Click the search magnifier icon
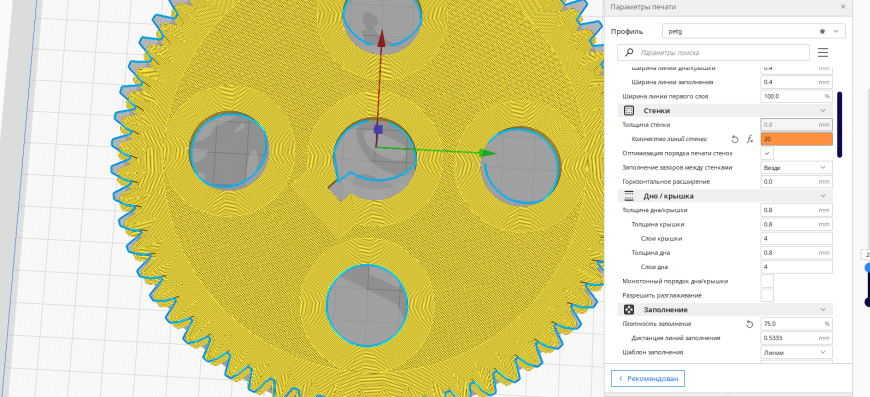This screenshot has height=397, width=870. pos(629,53)
